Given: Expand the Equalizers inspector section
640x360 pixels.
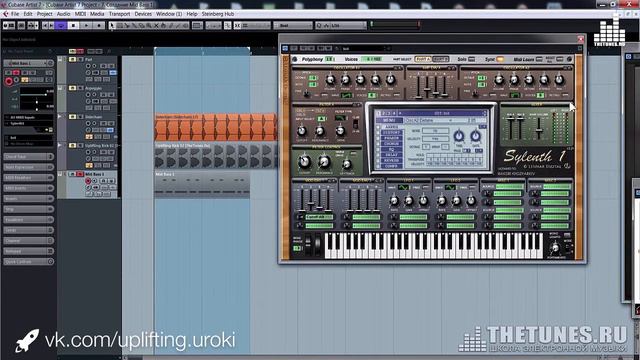Looking at the screenshot, I should 29,220.
